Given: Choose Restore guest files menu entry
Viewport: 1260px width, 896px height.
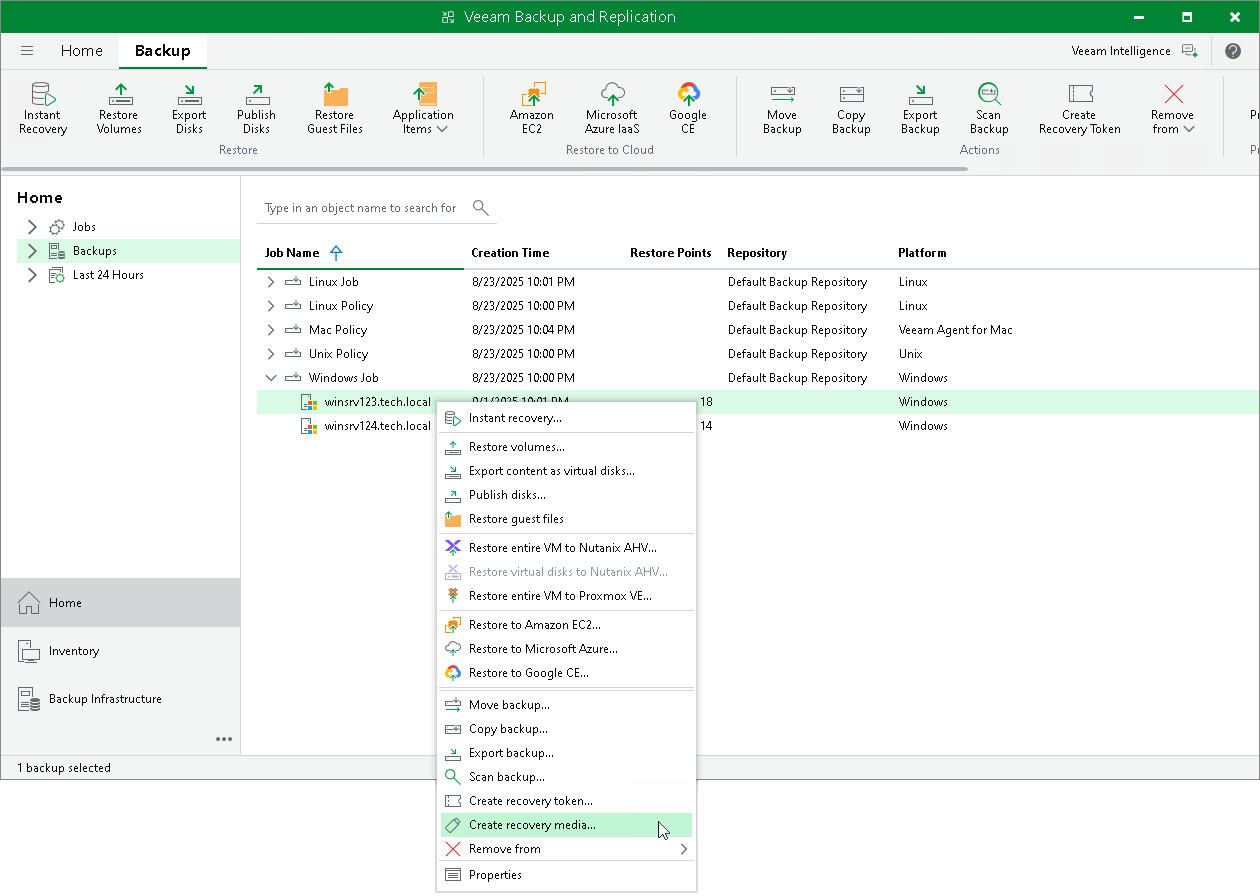Looking at the screenshot, I should [x=567, y=519].
